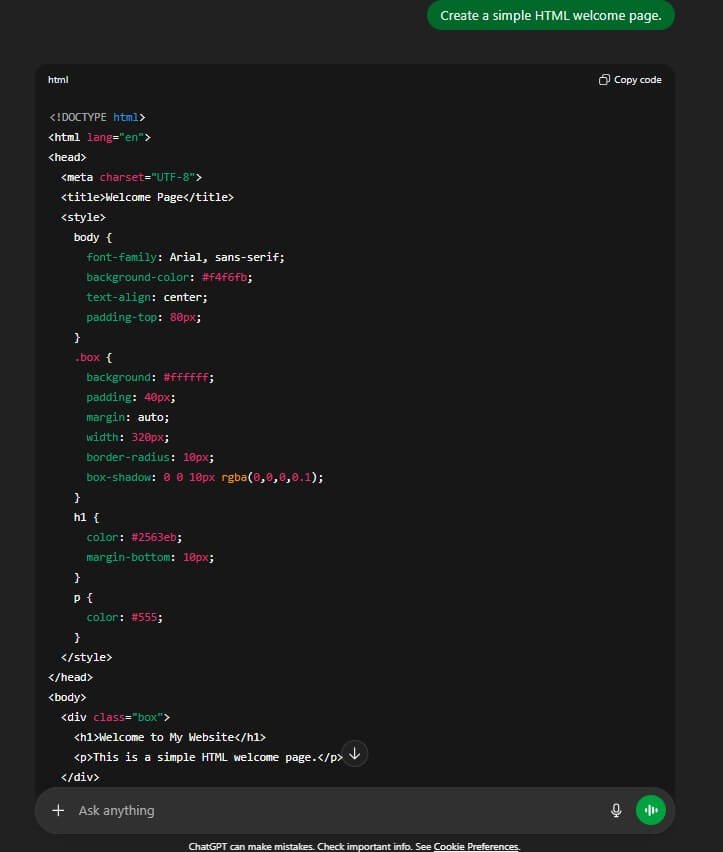Click the '.box {' selector line

click(x=93, y=358)
